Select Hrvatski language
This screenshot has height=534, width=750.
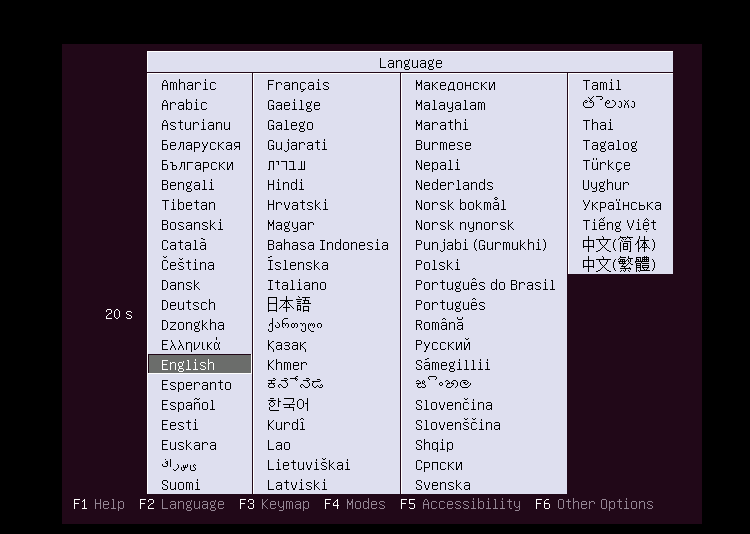coord(298,205)
